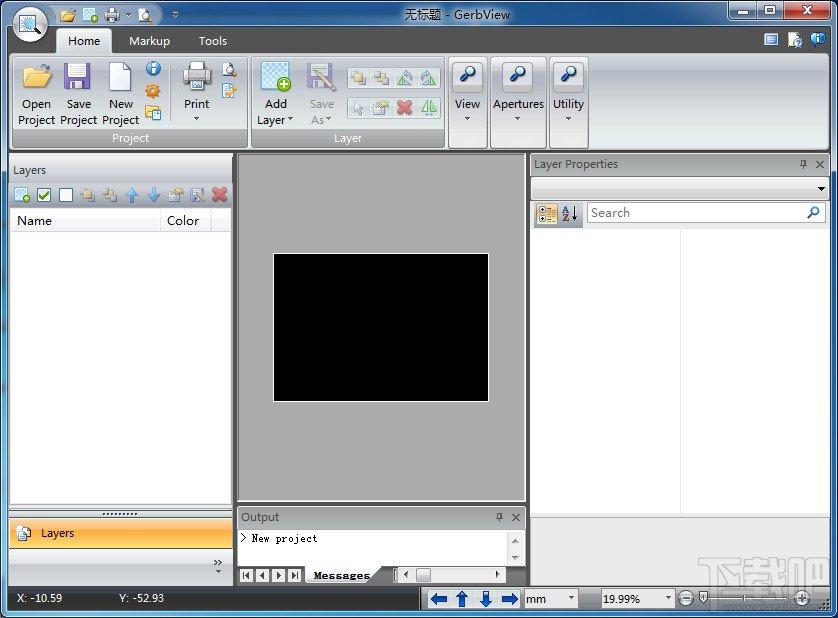Viewport: 838px width, 618px height.
Task: Click the zoom slider in status bar
Action: point(744,598)
